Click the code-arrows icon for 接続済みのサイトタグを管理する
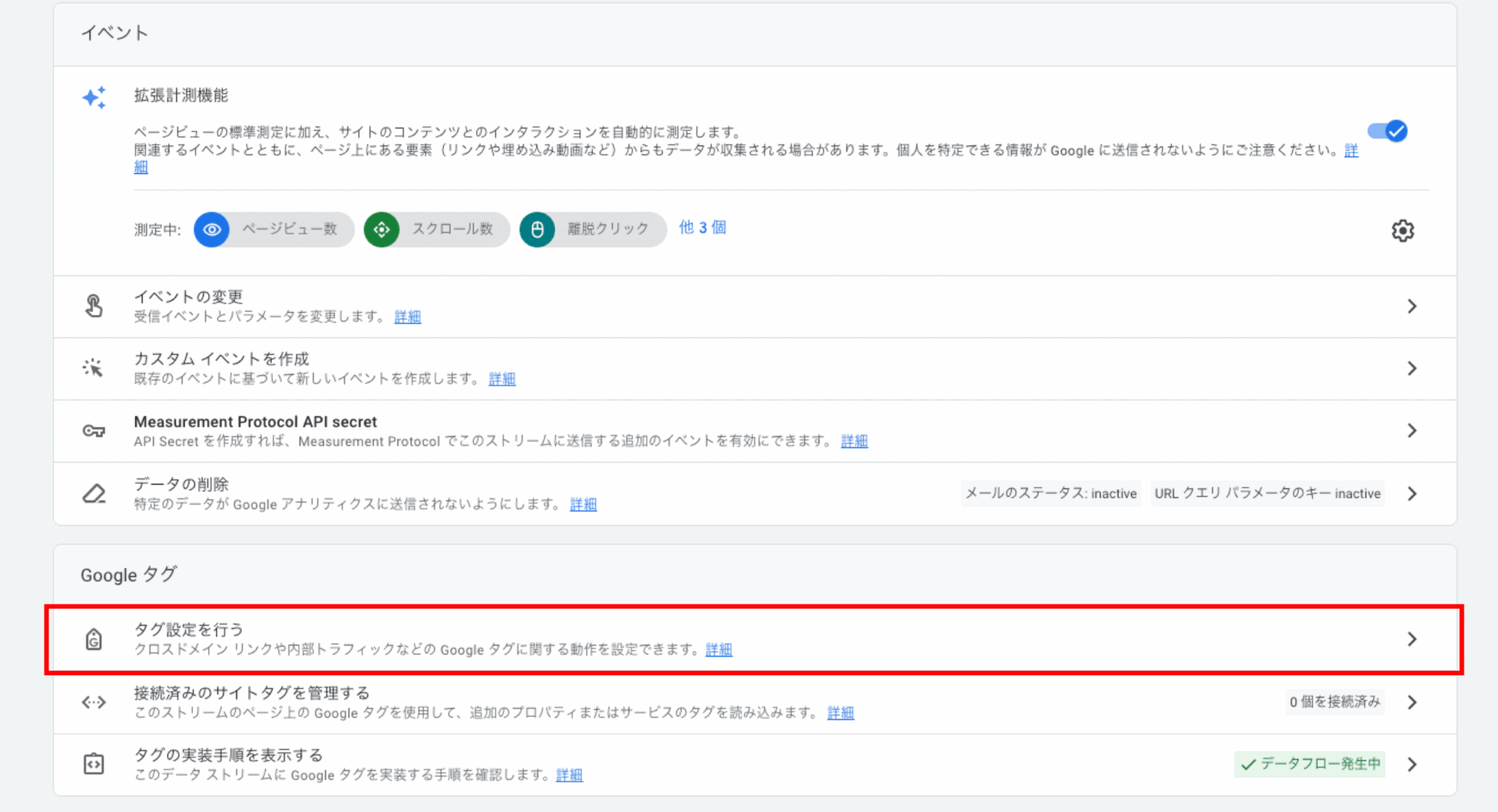 [94, 702]
